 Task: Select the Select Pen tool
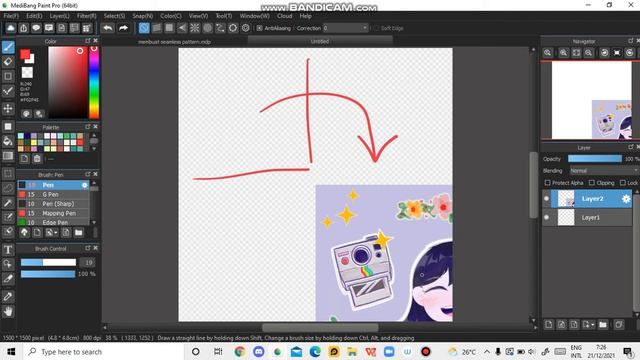(x=8, y=217)
